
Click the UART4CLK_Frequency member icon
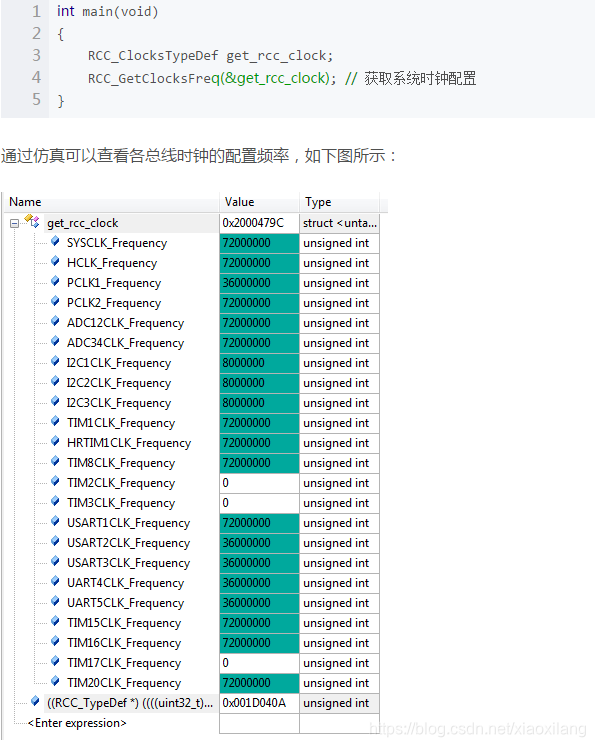coord(55,582)
